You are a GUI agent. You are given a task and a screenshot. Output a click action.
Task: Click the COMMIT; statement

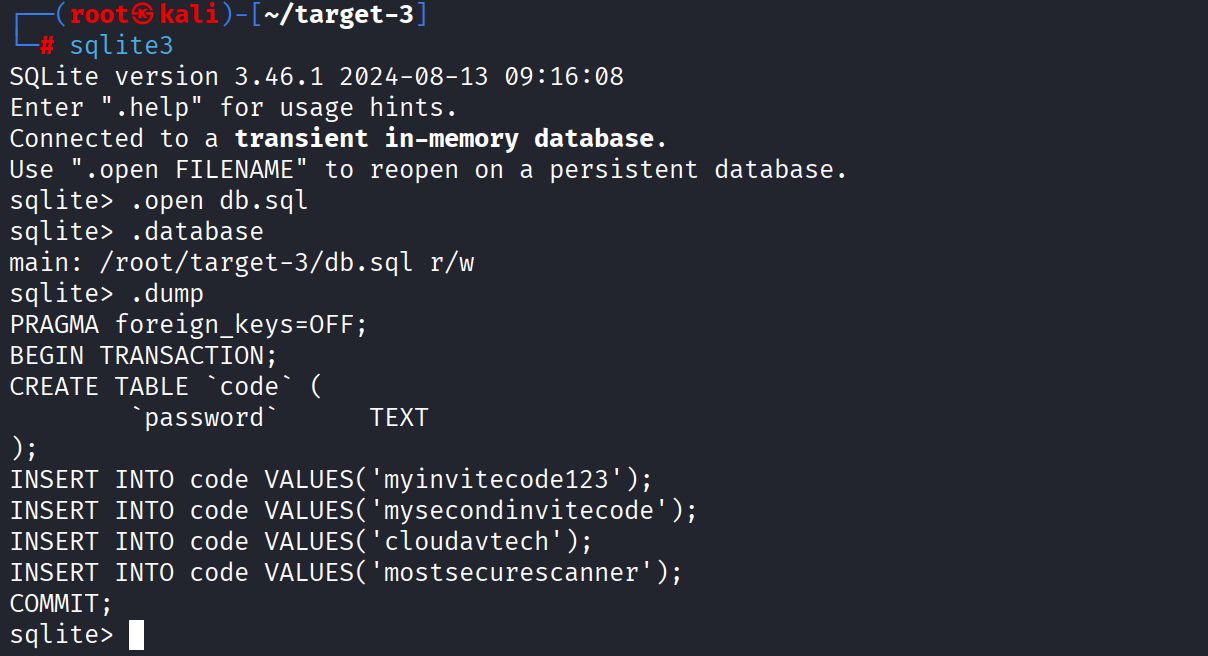pos(61,604)
